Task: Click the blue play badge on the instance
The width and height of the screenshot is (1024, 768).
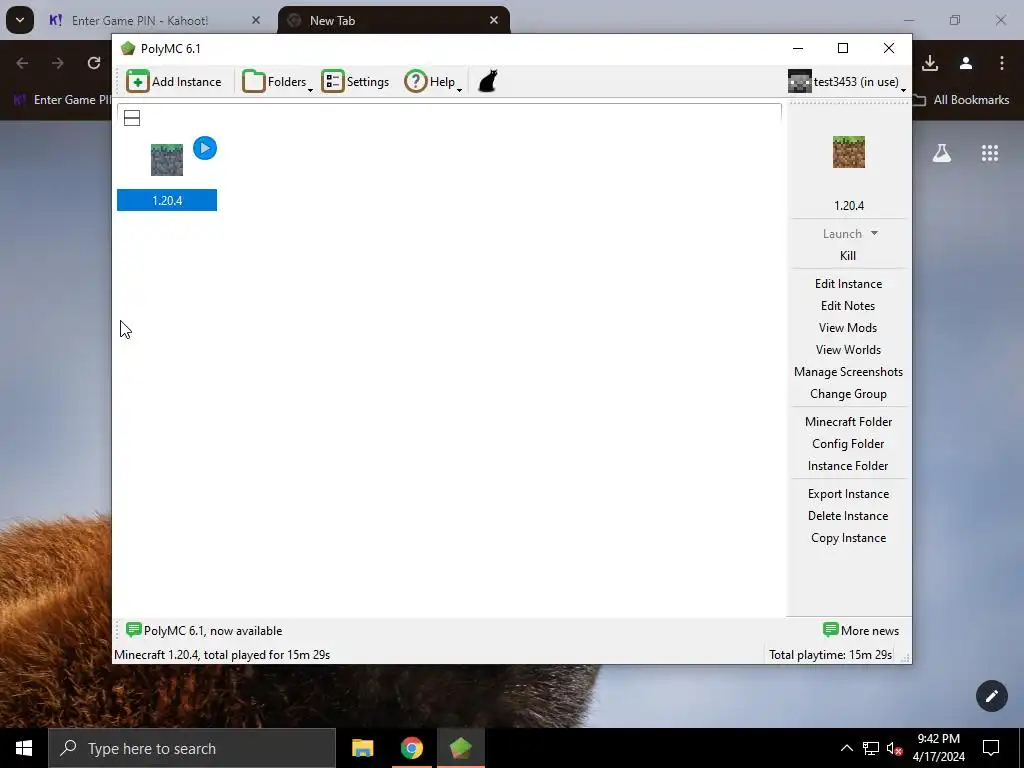Action: click(205, 148)
